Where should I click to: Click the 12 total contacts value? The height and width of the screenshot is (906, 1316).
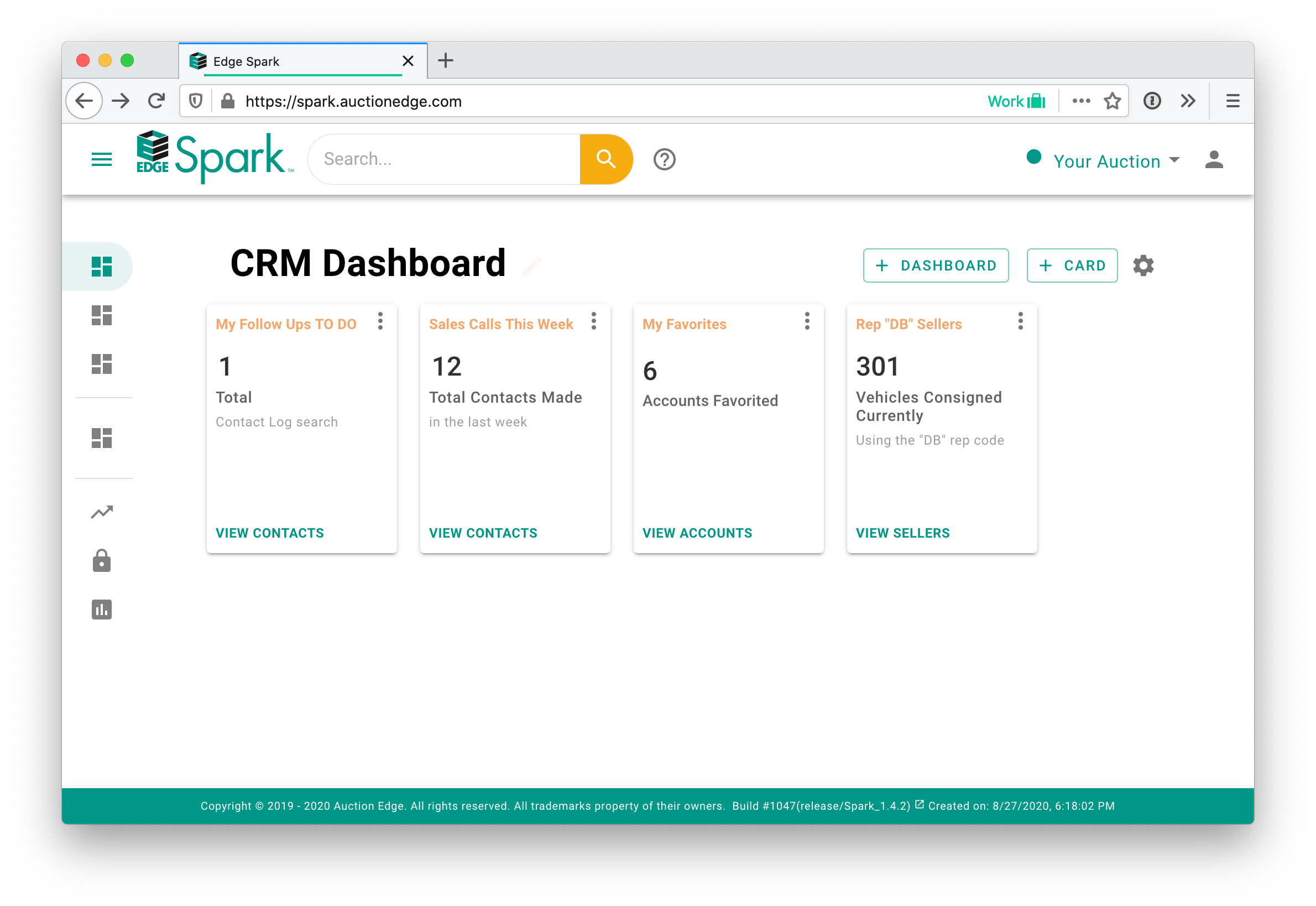(x=447, y=366)
